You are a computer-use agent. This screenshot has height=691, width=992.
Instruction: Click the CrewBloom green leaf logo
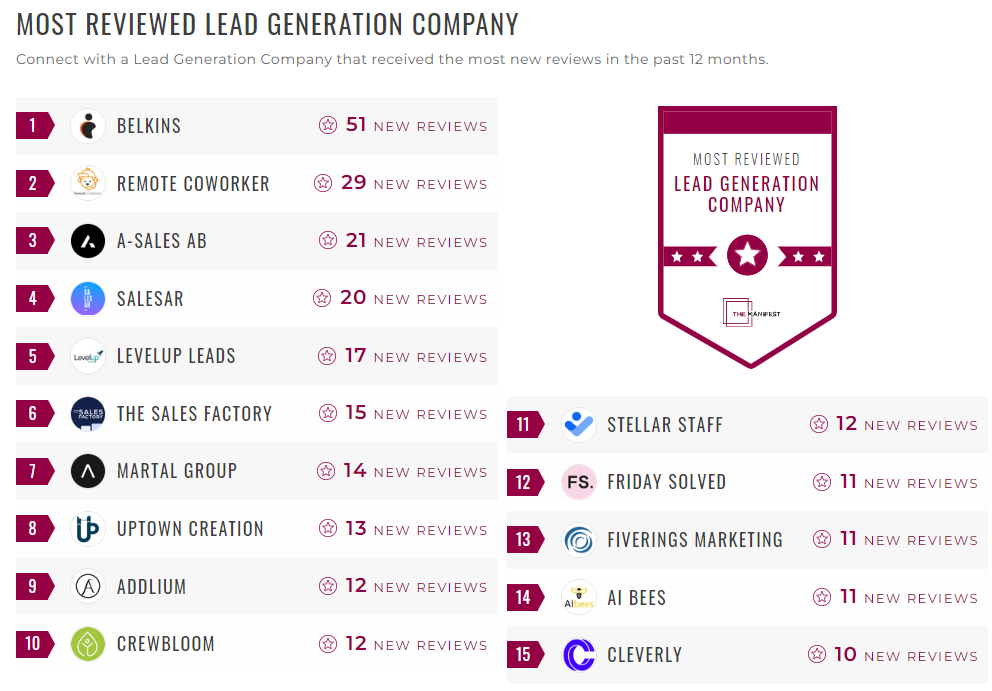pyautogui.click(x=88, y=644)
